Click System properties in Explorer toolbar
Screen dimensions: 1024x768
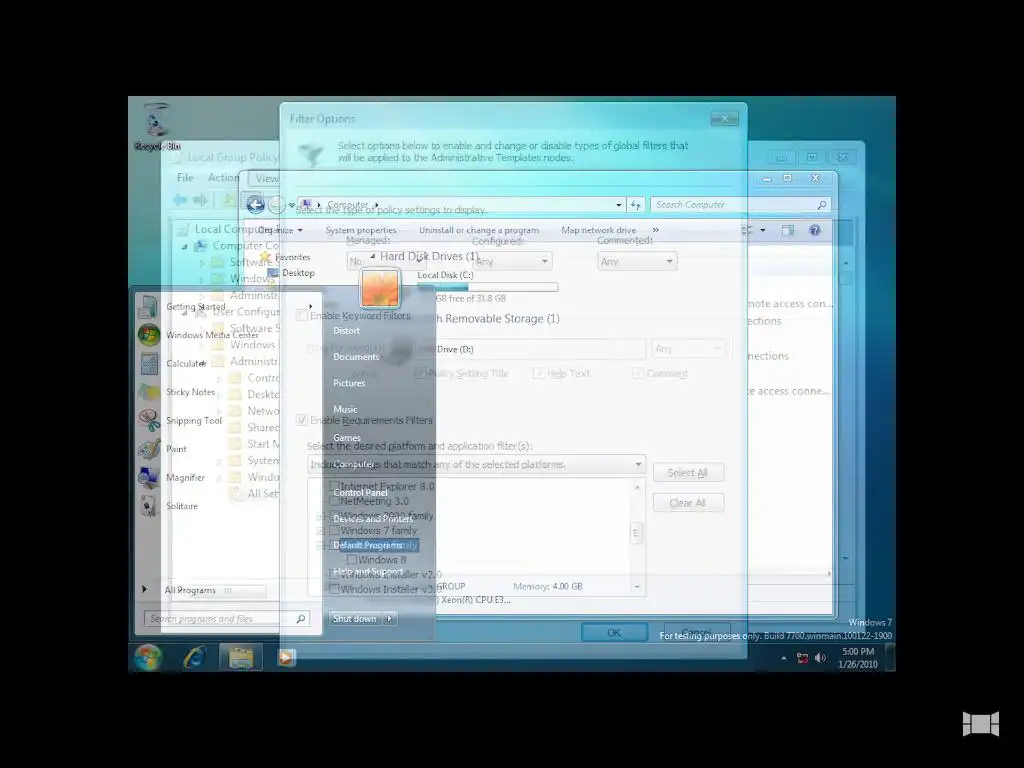[360, 230]
